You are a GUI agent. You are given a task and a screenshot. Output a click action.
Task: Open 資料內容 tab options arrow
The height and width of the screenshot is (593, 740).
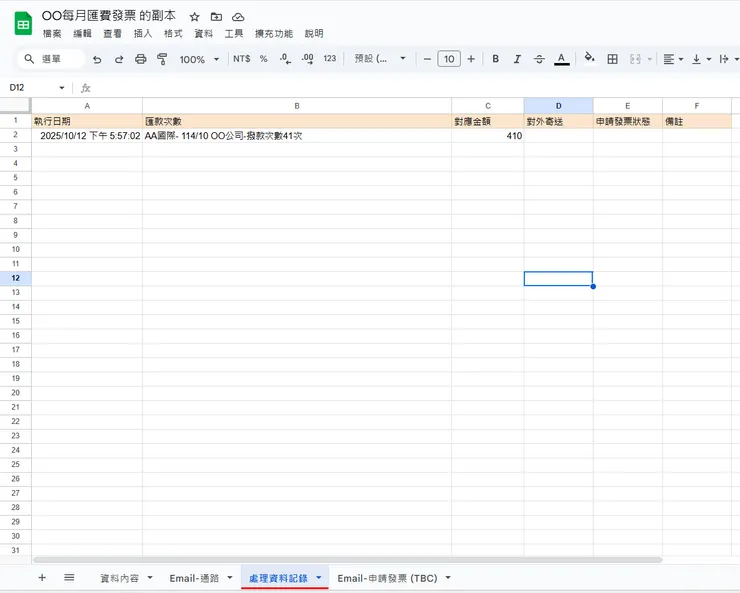(x=150, y=577)
